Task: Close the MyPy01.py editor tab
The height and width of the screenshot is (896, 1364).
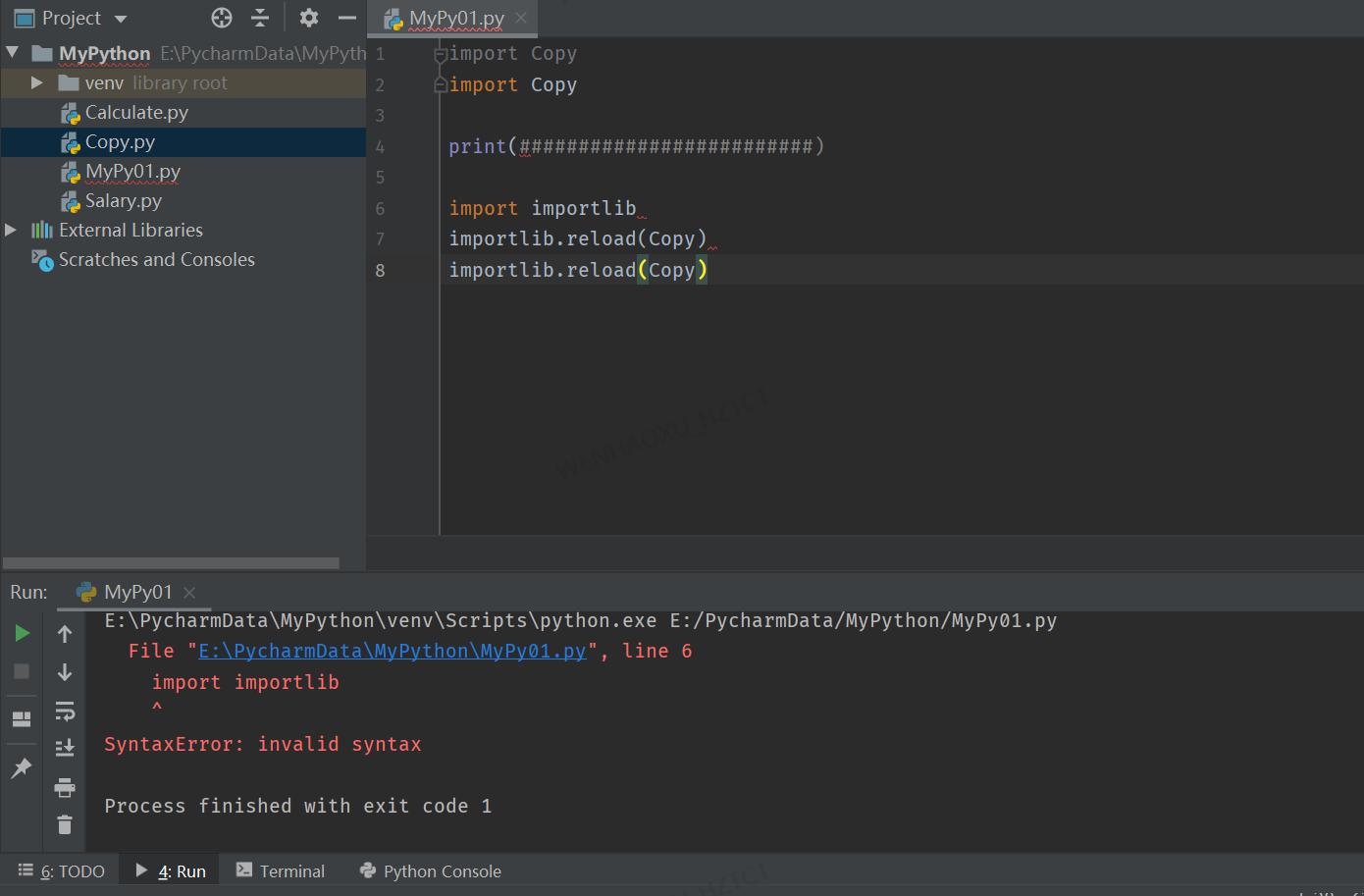Action: tap(521, 18)
